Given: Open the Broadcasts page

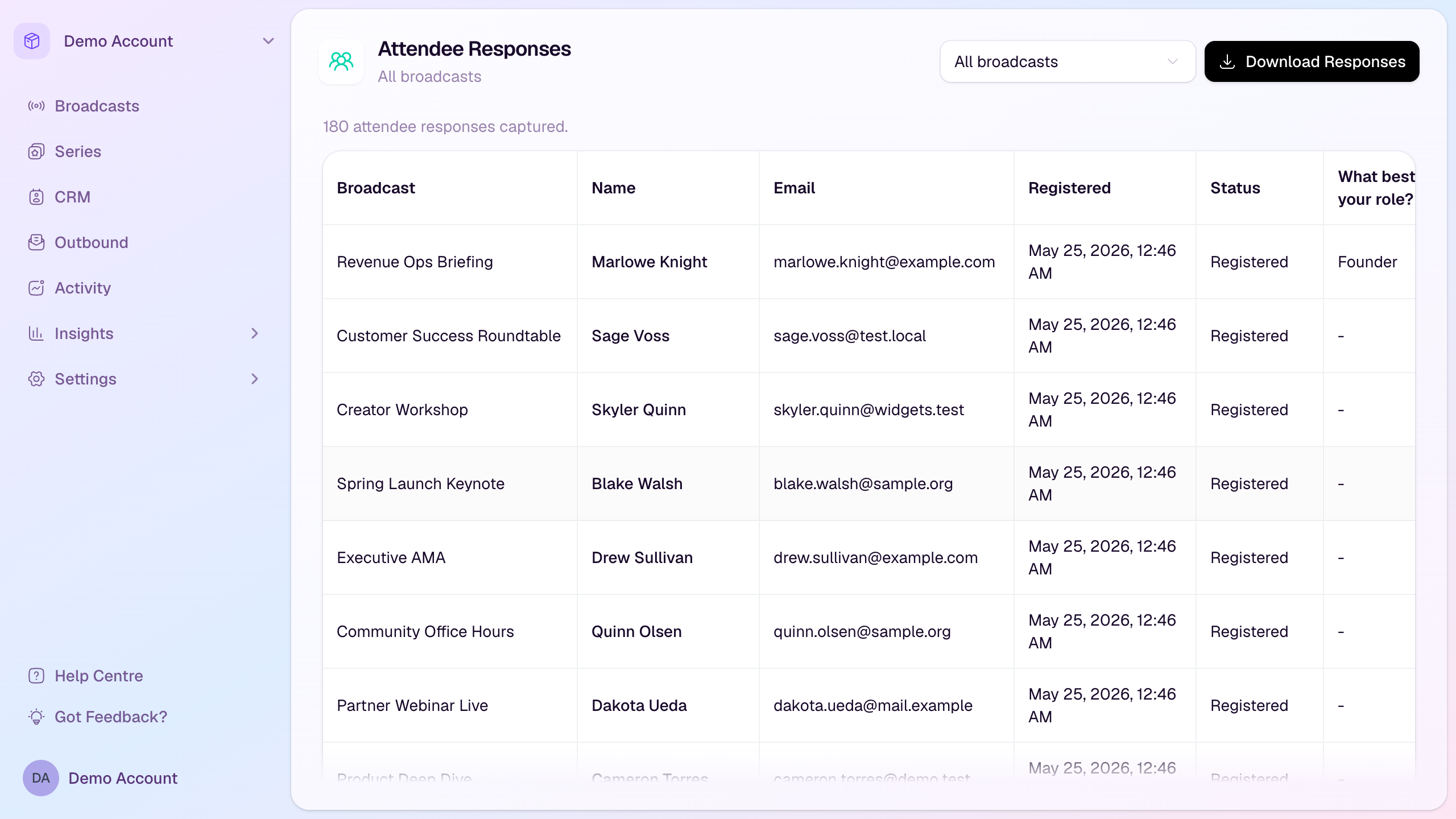Looking at the screenshot, I should 97,106.
